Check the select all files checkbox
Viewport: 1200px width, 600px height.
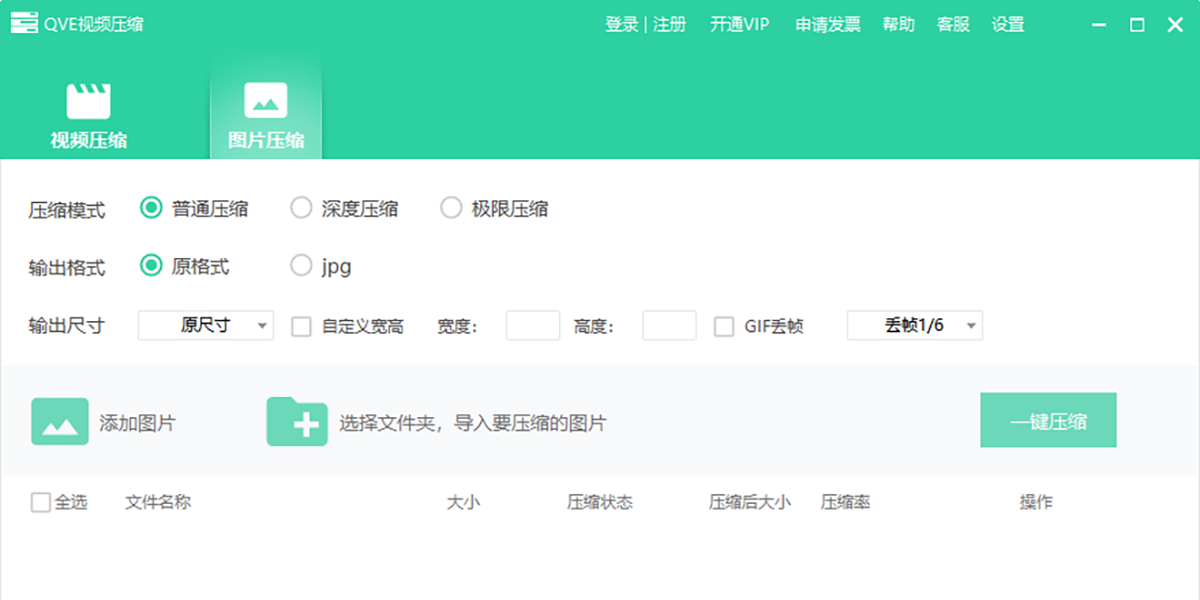point(40,502)
